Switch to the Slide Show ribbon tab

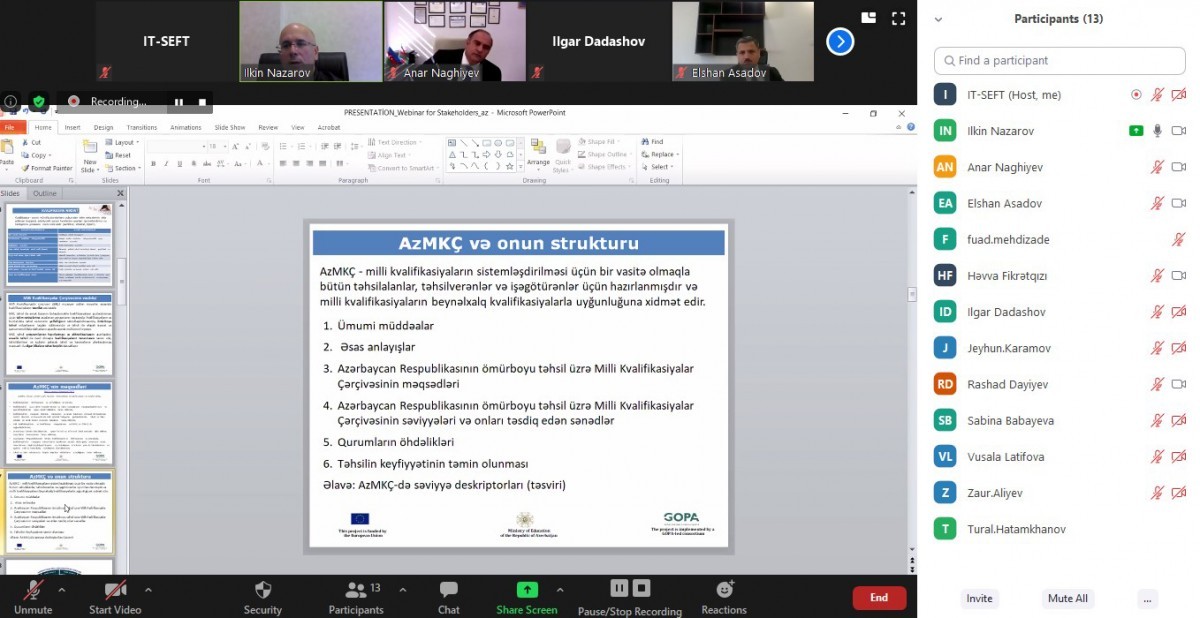[230, 128]
